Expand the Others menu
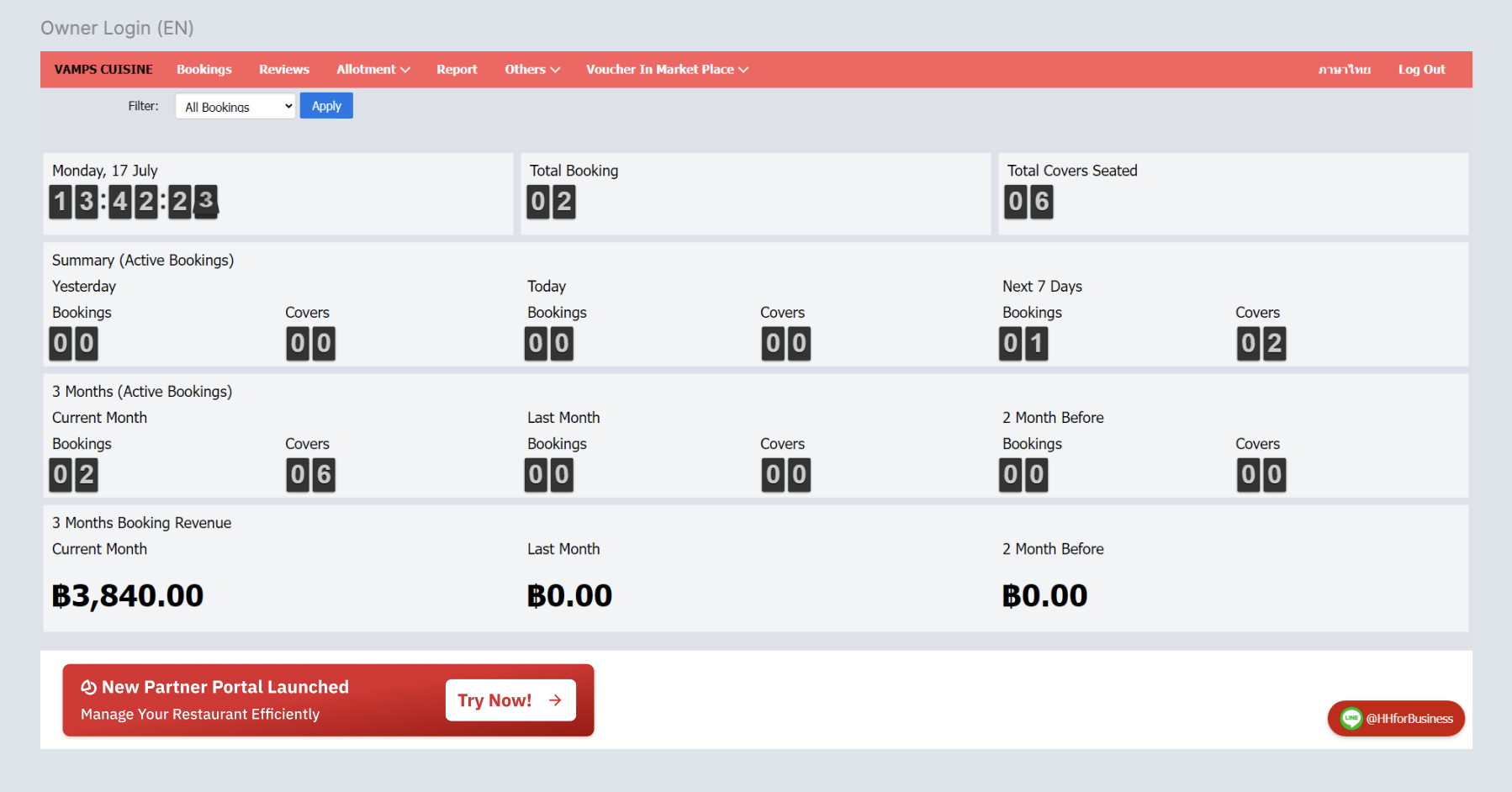Screen dimensions: 1512x792 click(x=531, y=70)
